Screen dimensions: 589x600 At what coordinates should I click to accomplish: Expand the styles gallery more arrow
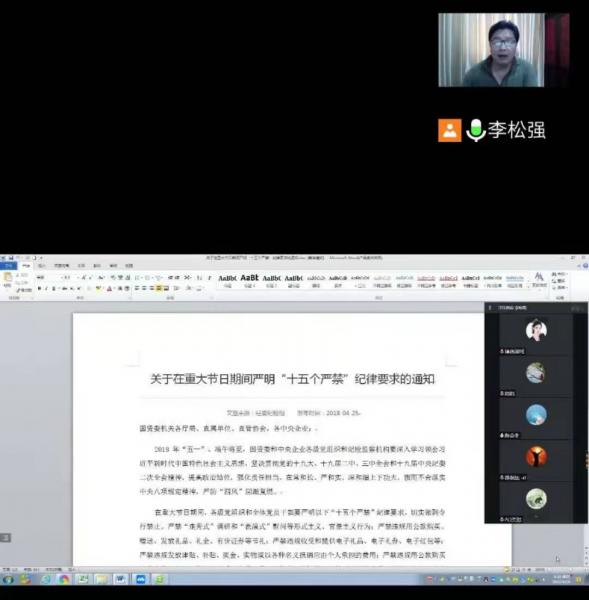tap(529, 287)
